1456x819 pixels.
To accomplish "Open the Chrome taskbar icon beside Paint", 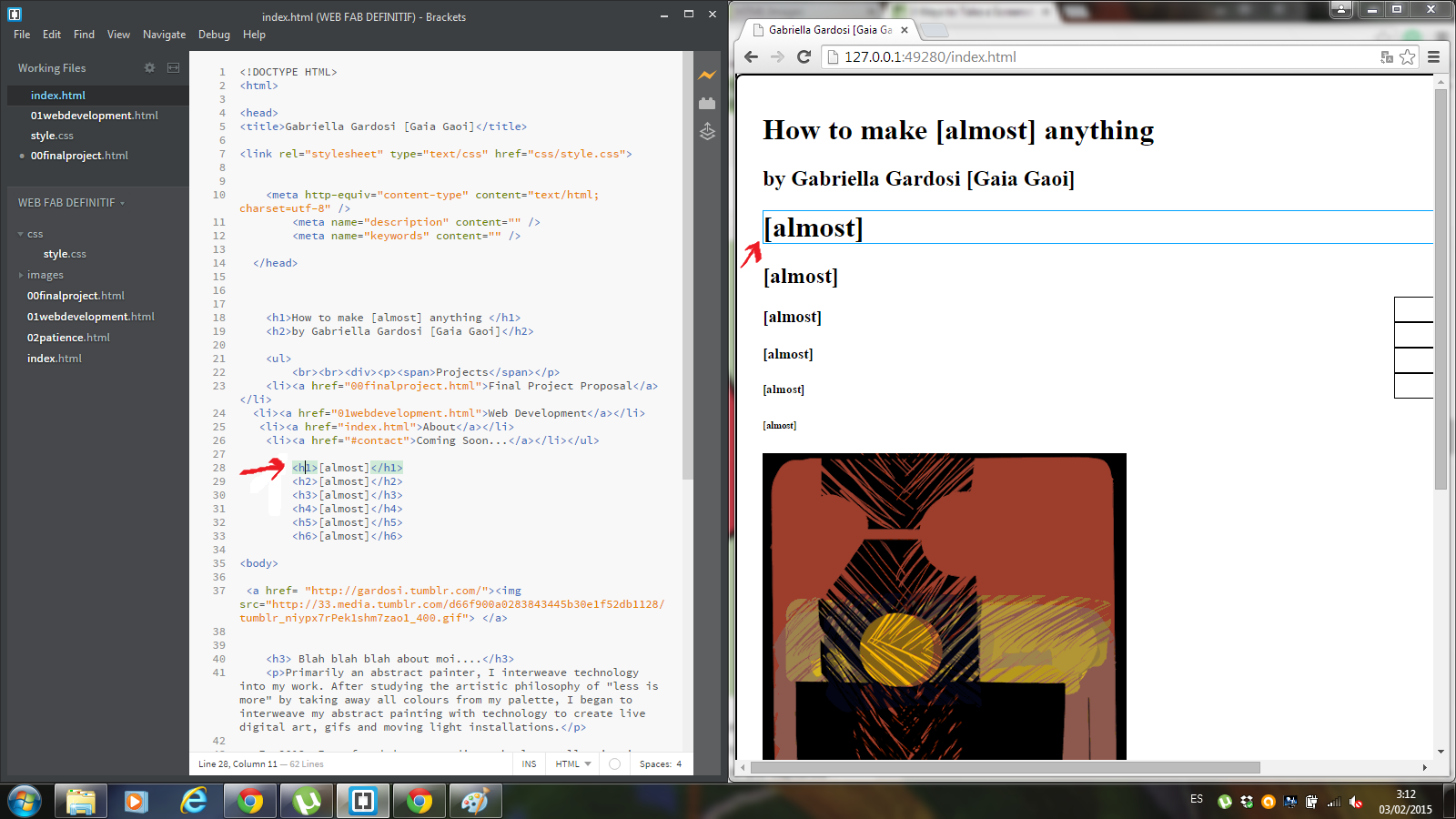I will (x=420, y=802).
